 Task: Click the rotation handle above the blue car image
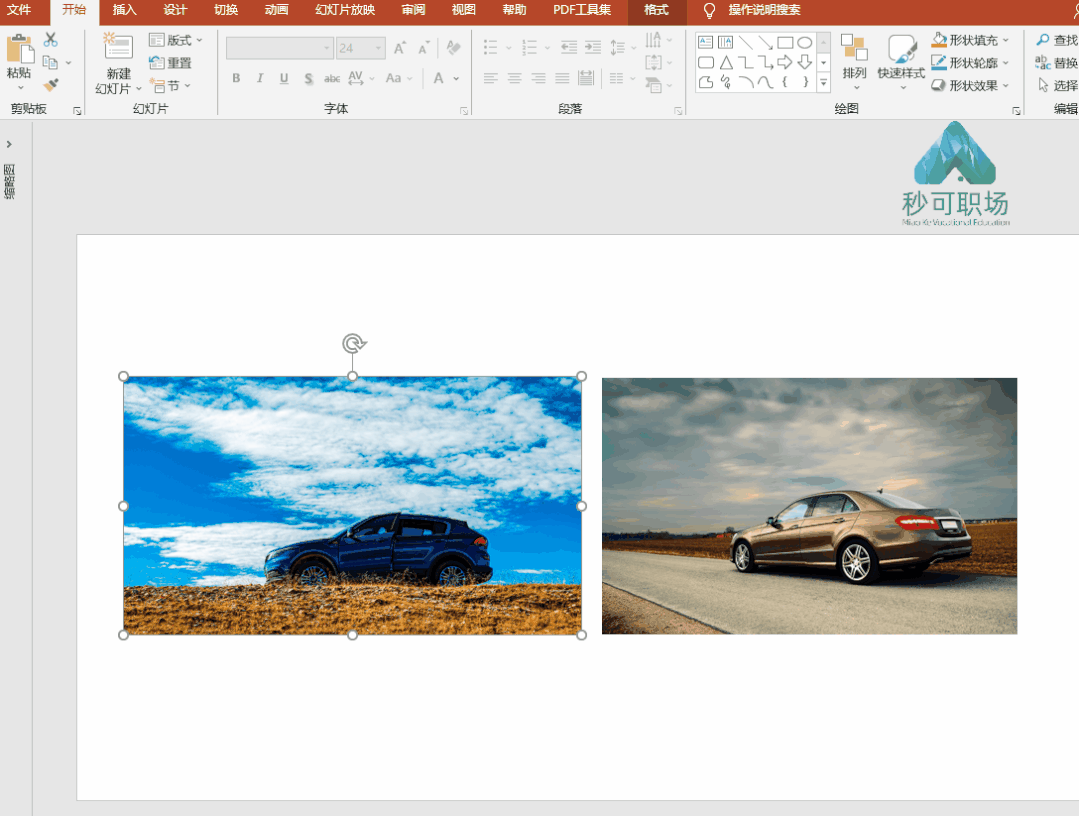pyautogui.click(x=353, y=344)
